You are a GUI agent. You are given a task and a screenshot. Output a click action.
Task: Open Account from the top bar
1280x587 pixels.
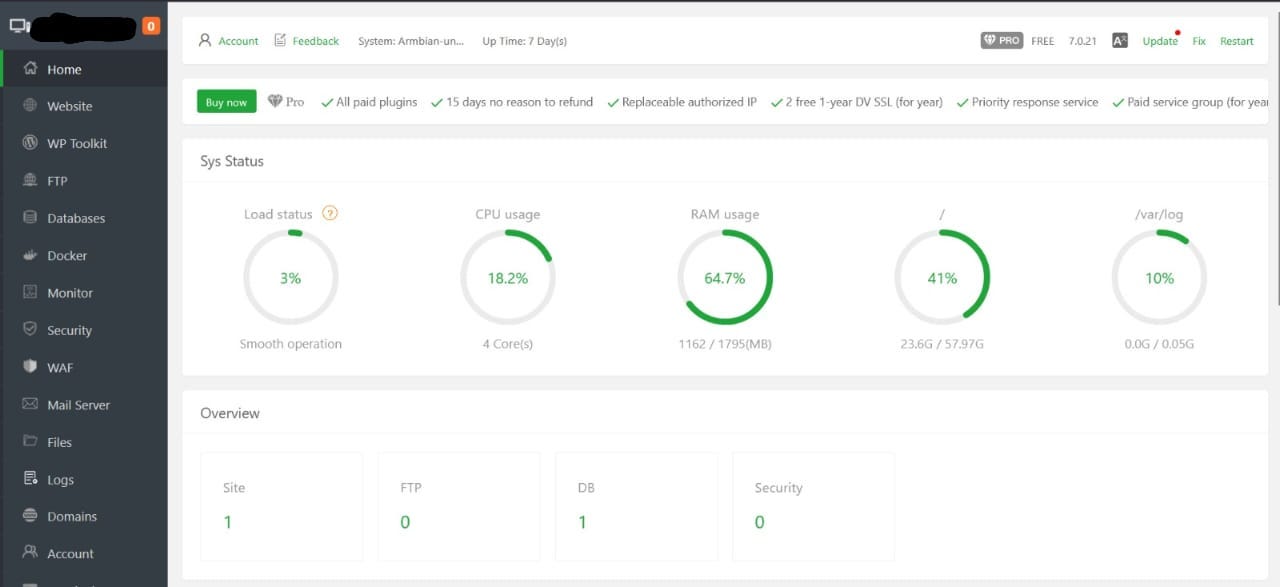coord(236,41)
